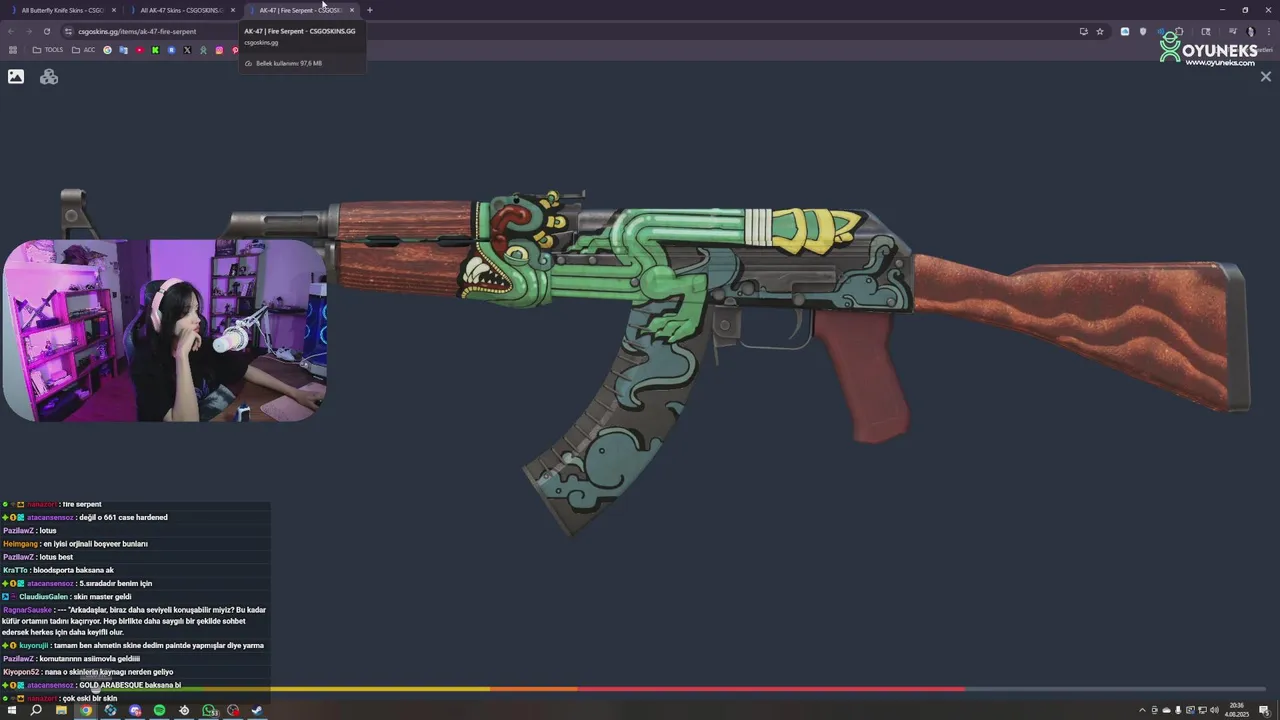Open the taskbar clock showing 20:36
This screenshot has height=720, width=1280.
click(x=1237, y=710)
